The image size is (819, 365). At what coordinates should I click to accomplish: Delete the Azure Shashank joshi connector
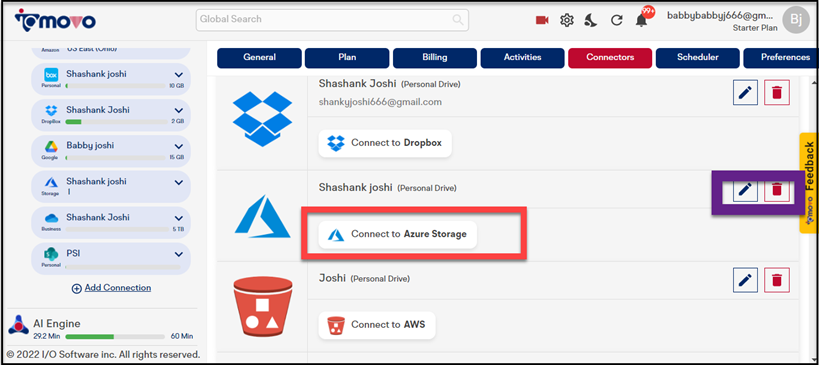[x=777, y=190]
